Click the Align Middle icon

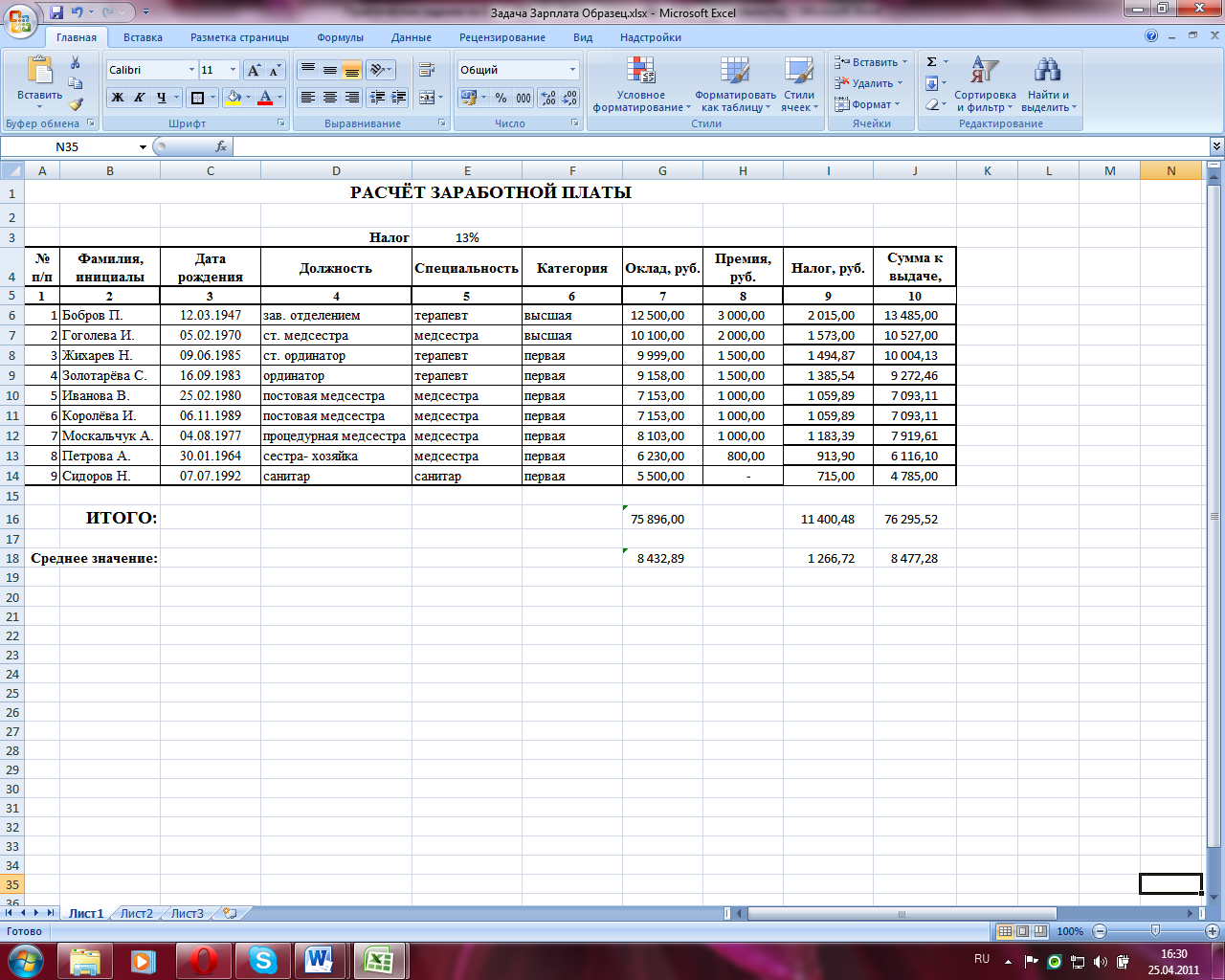point(329,70)
